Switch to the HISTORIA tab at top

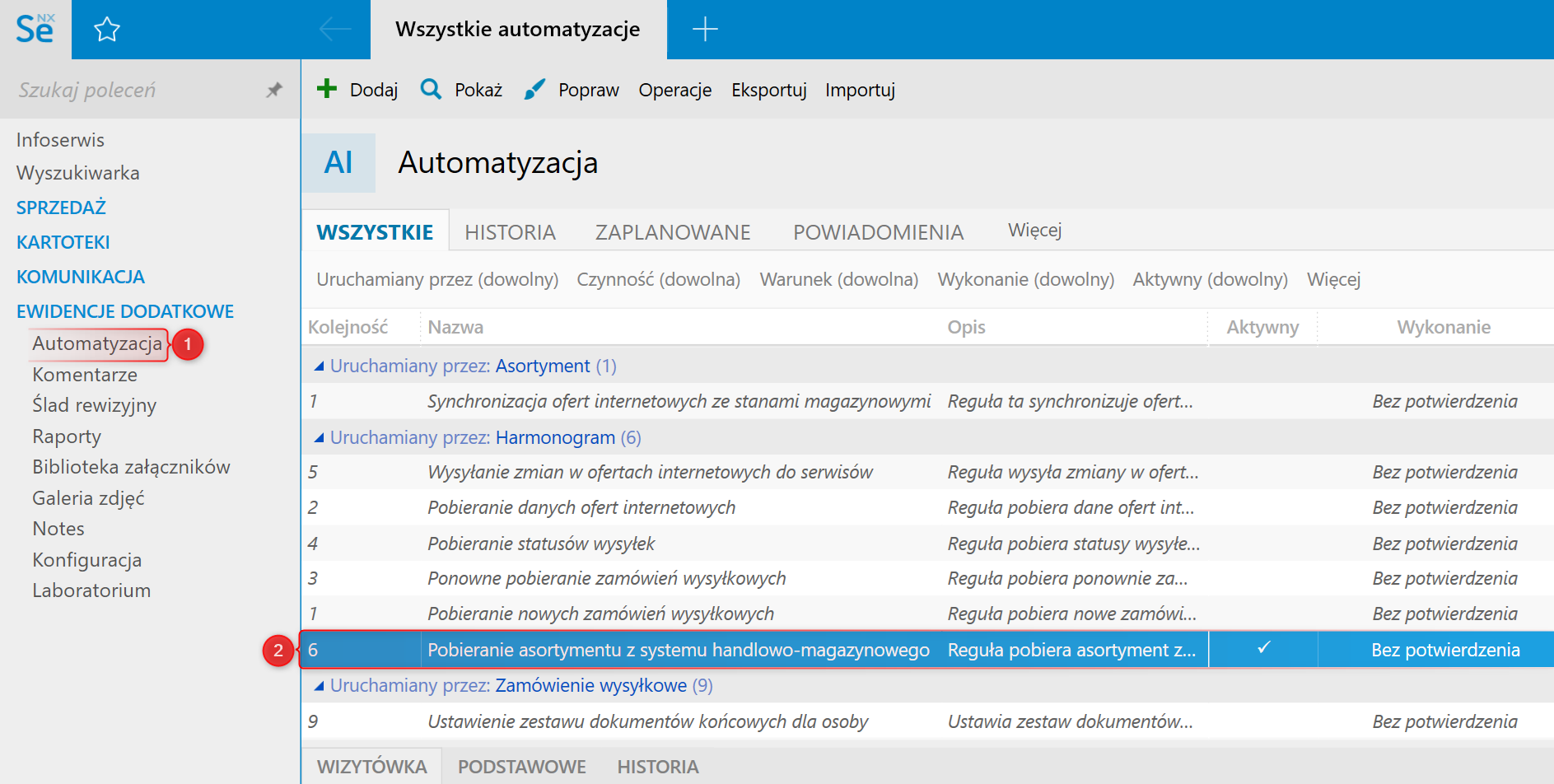point(510,232)
